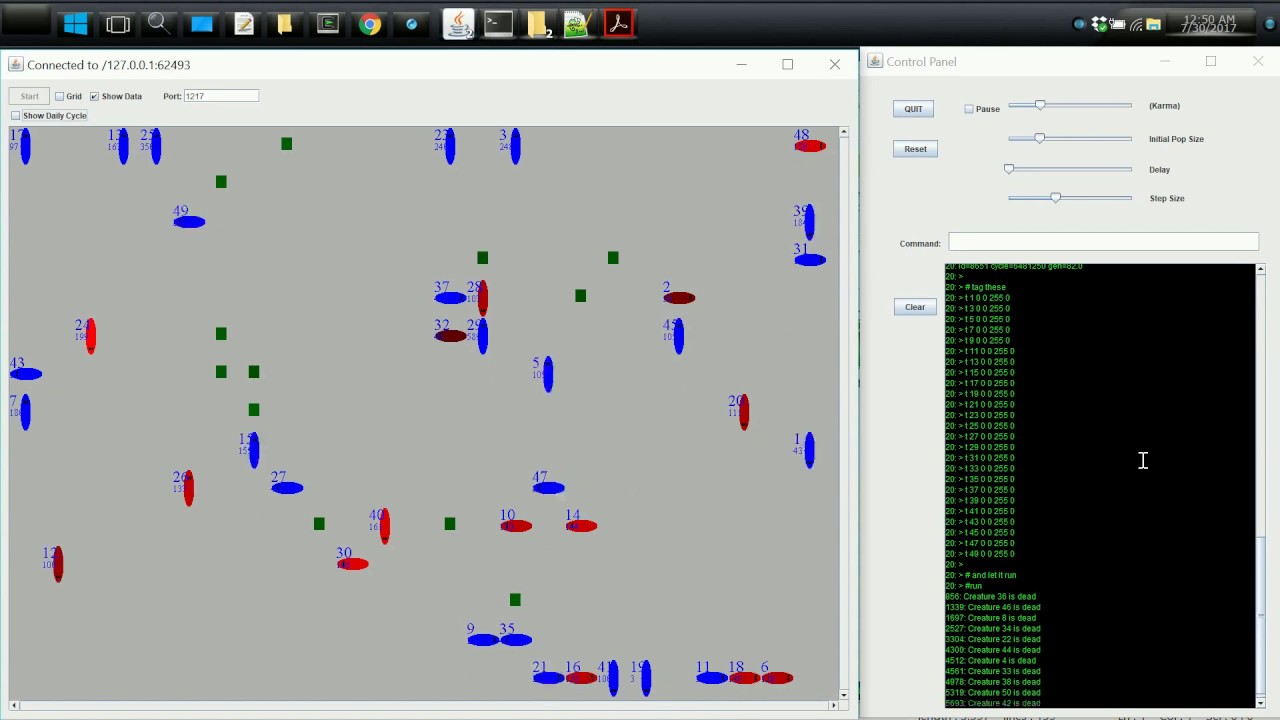Launch Google Chrome from the taskbar
The height and width of the screenshot is (720, 1280).
click(370, 24)
